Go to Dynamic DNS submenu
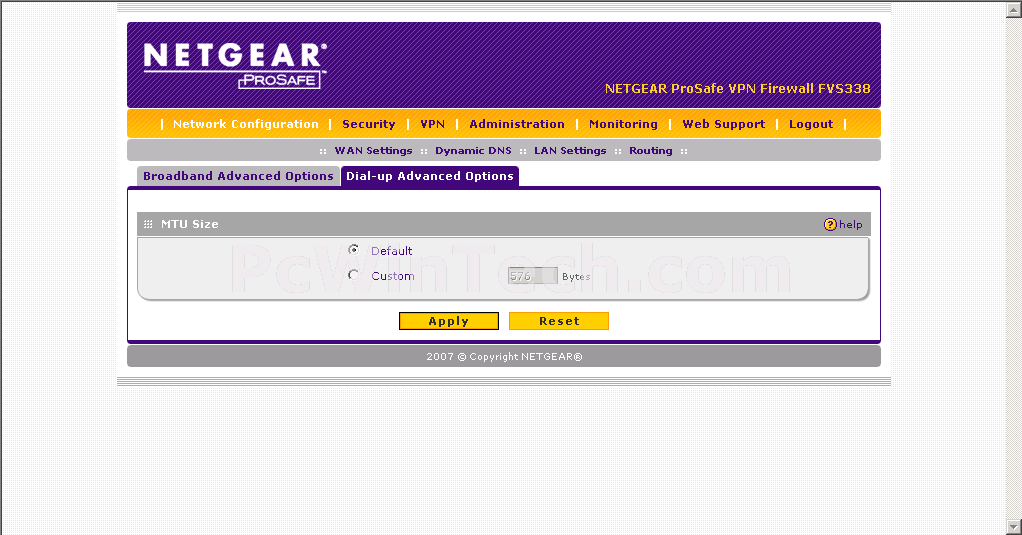The height and width of the screenshot is (535, 1022). coord(473,151)
